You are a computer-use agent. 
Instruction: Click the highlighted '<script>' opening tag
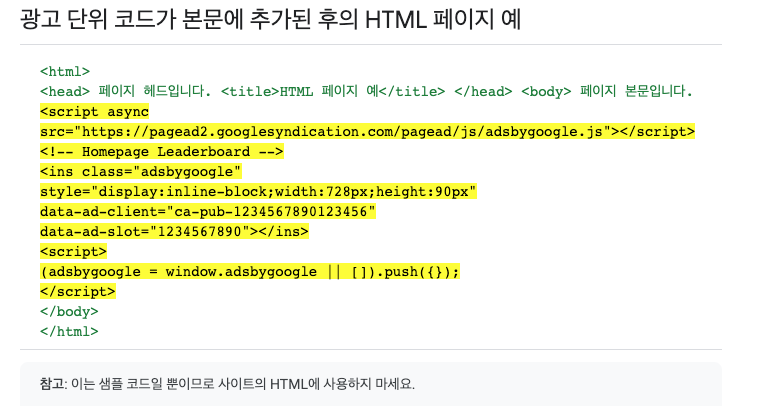[x=73, y=252]
